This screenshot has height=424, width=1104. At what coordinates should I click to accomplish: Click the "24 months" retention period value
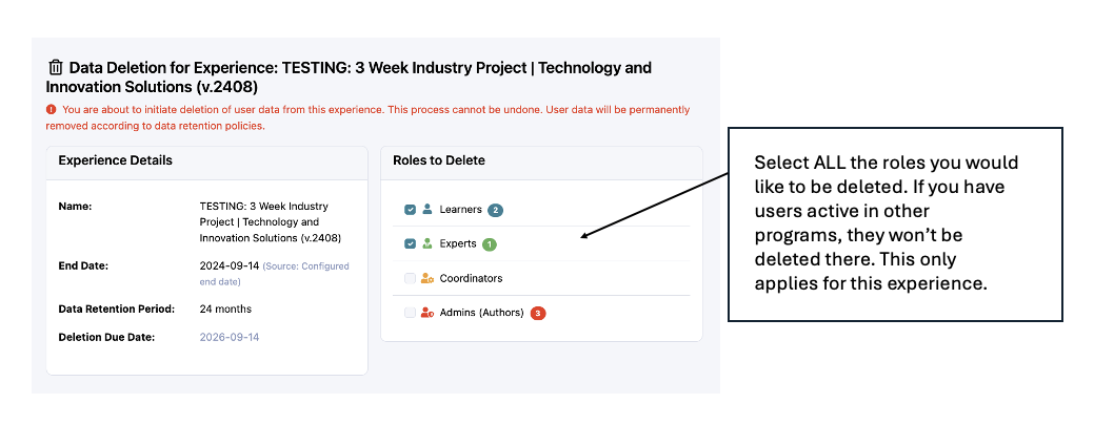coord(226,308)
